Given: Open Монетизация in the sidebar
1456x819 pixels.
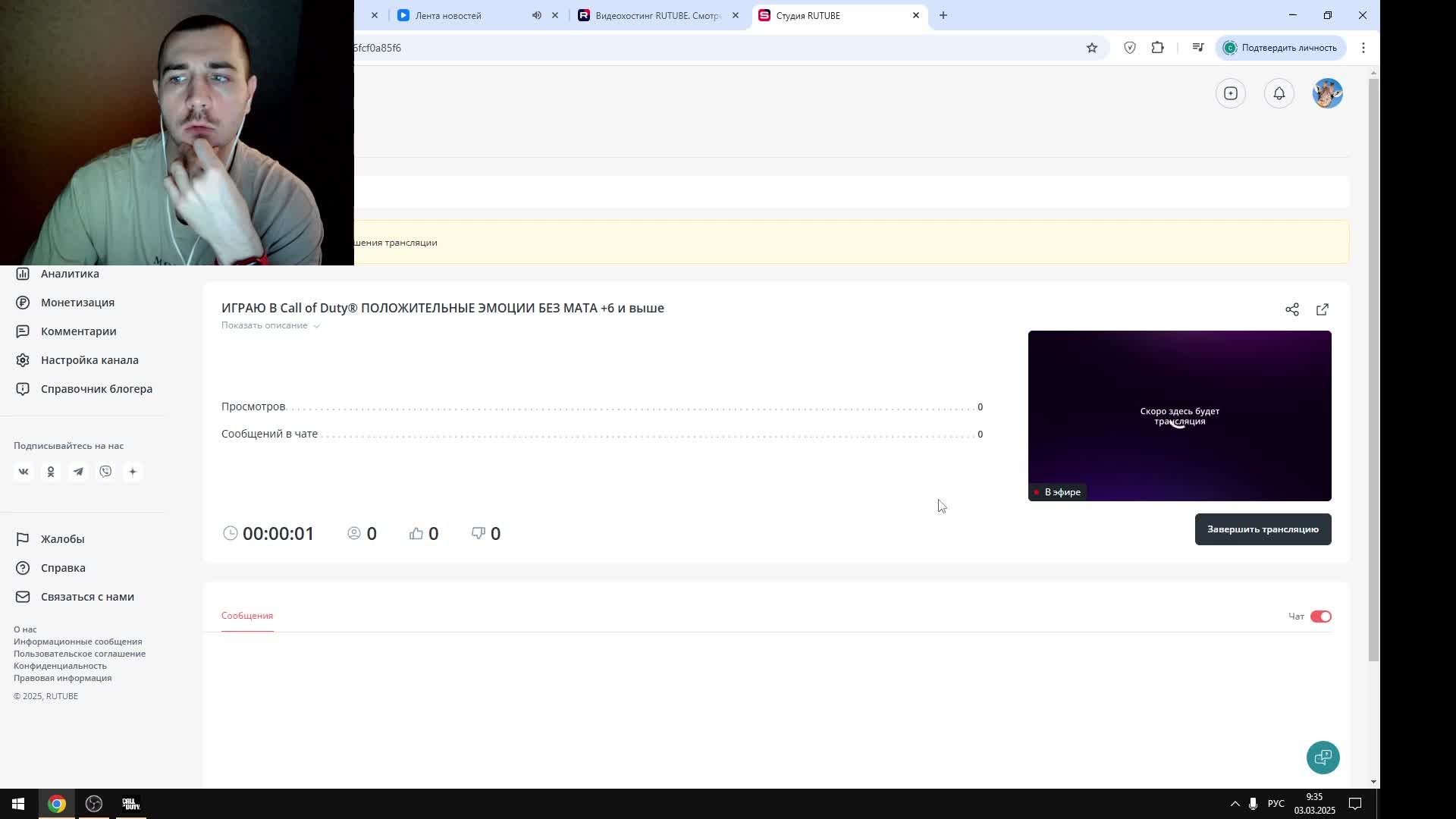Looking at the screenshot, I should (x=77, y=303).
